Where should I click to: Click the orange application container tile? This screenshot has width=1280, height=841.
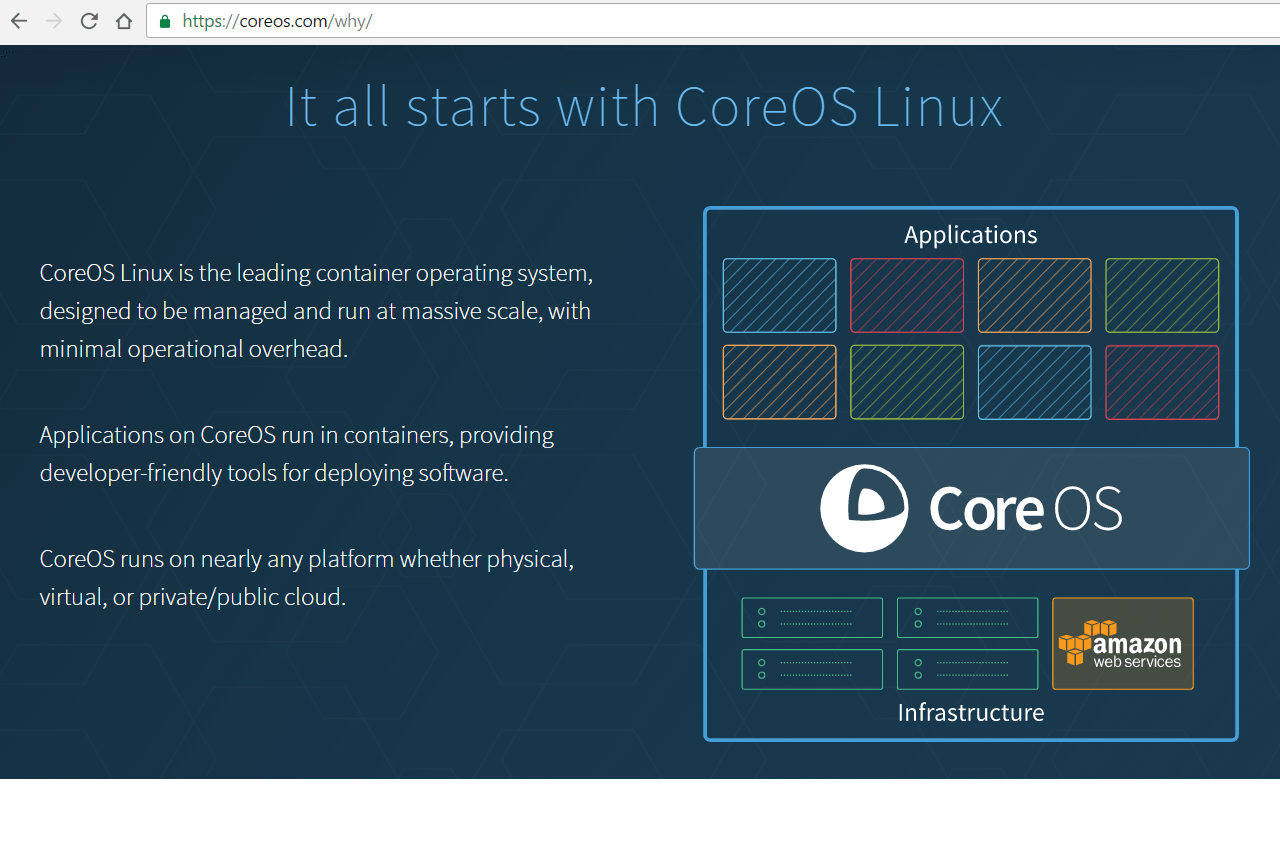click(1034, 295)
